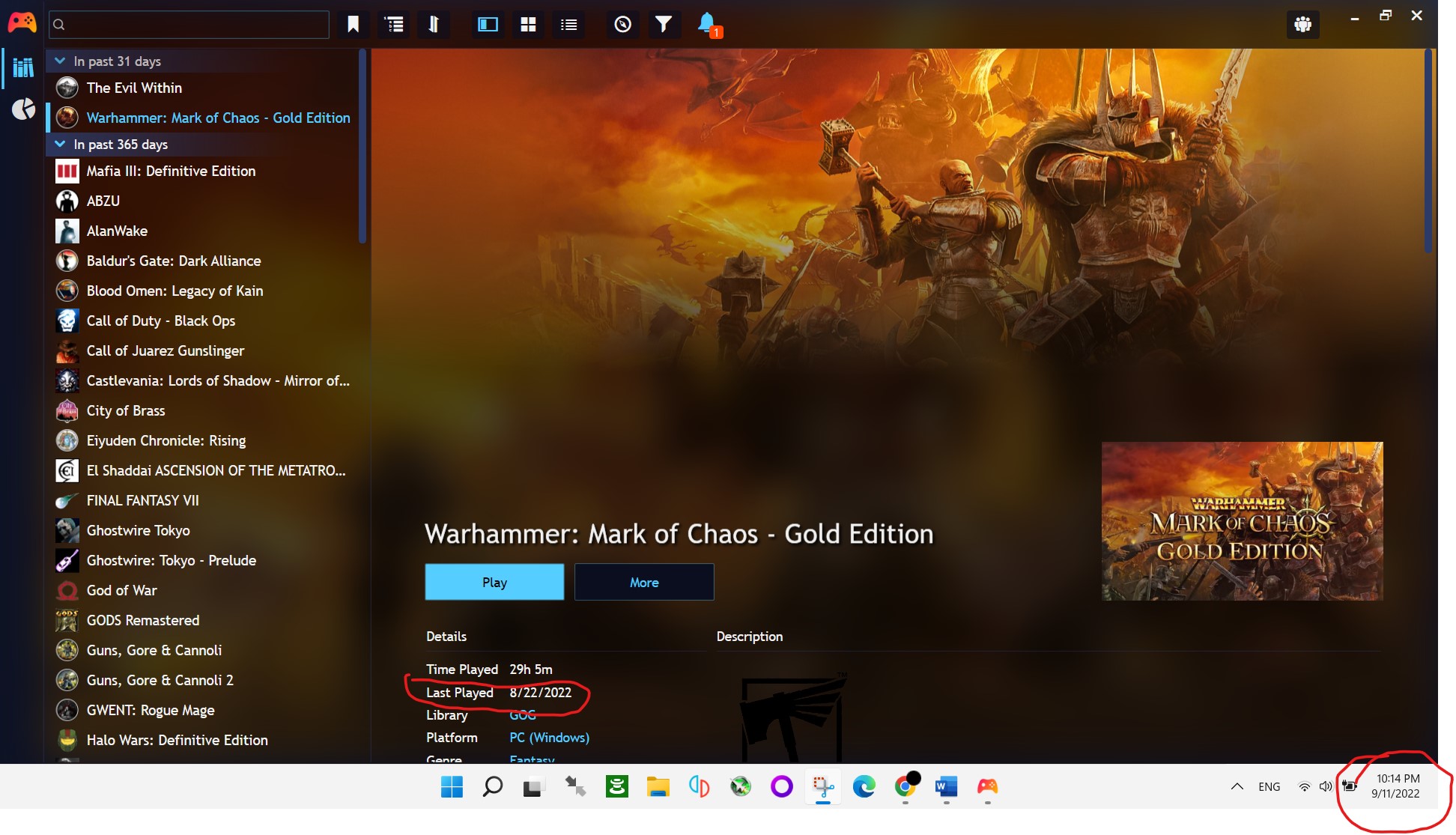The width and height of the screenshot is (1456, 835).
Task: Open the More options button
Action: [644, 582]
